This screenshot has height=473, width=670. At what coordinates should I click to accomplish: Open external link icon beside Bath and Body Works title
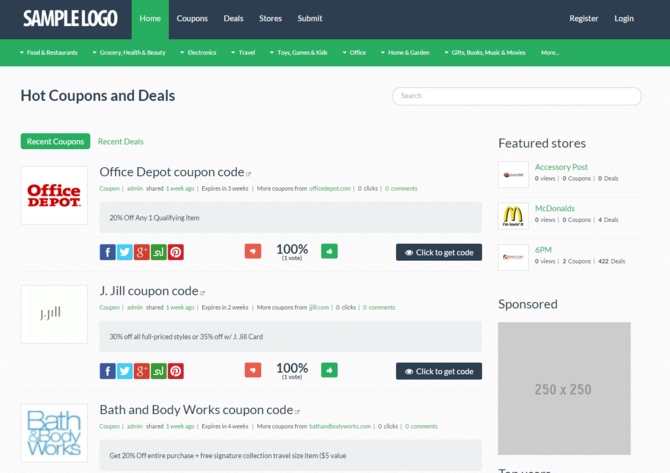point(297,411)
